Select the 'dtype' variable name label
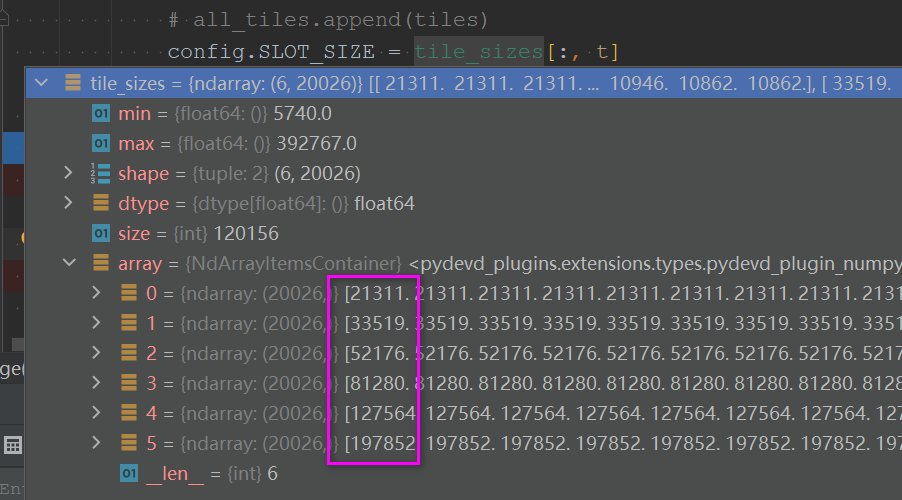 click(x=143, y=203)
